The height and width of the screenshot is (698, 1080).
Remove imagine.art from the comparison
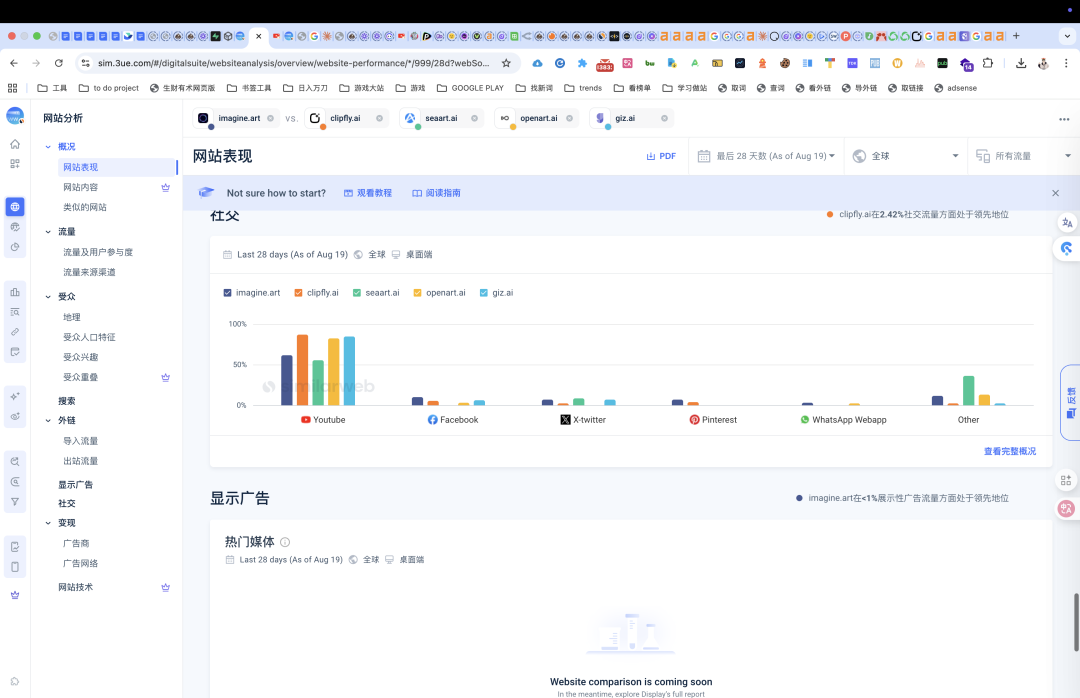(x=270, y=119)
